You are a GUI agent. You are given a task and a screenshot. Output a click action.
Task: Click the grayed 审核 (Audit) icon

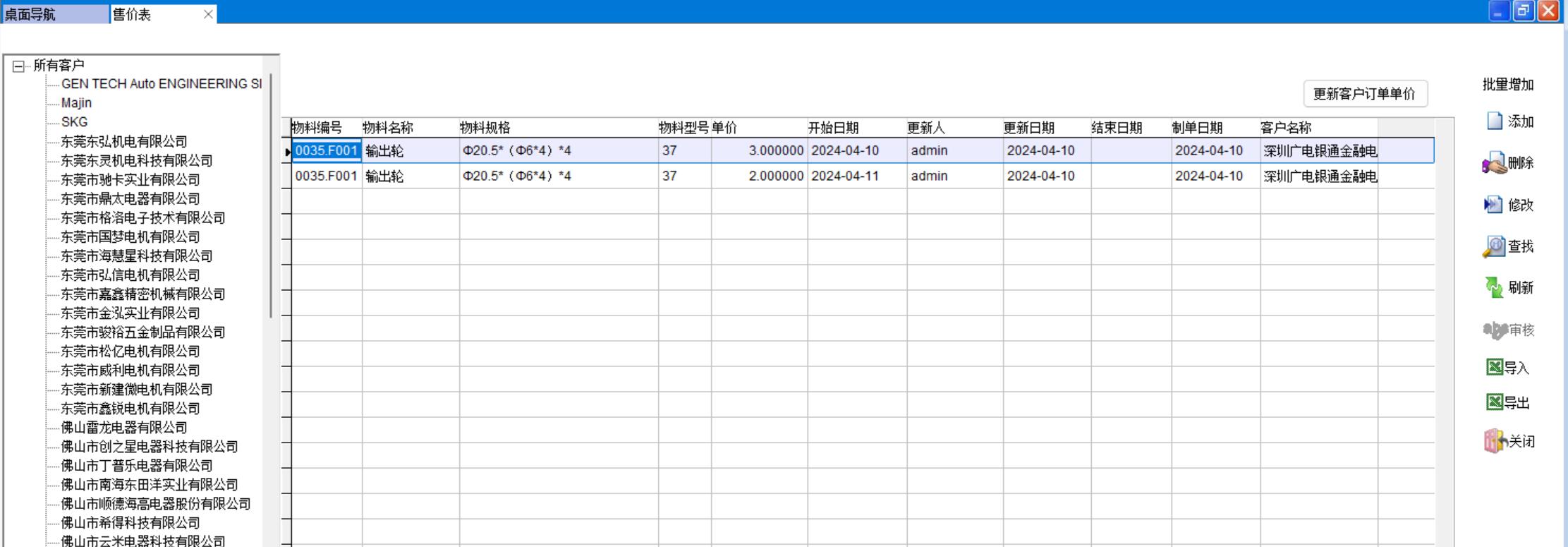(1495, 330)
